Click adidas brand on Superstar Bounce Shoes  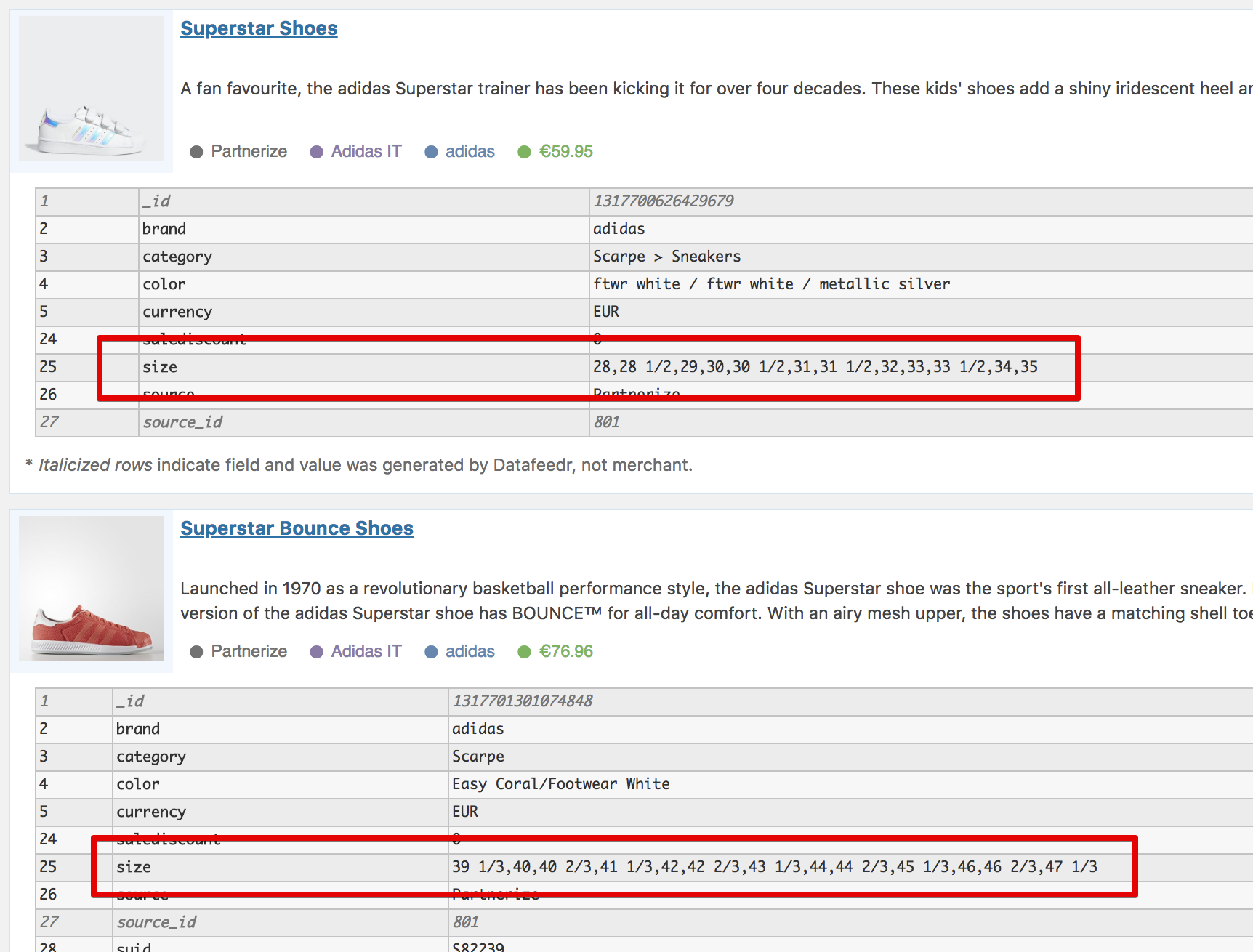[x=470, y=651]
